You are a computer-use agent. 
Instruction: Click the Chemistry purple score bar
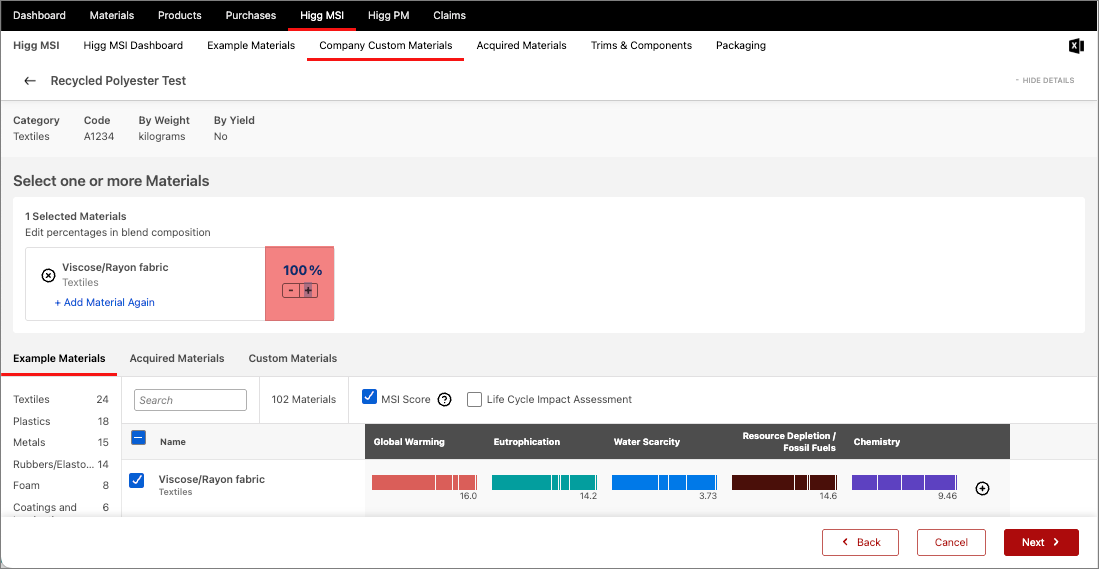(904, 482)
